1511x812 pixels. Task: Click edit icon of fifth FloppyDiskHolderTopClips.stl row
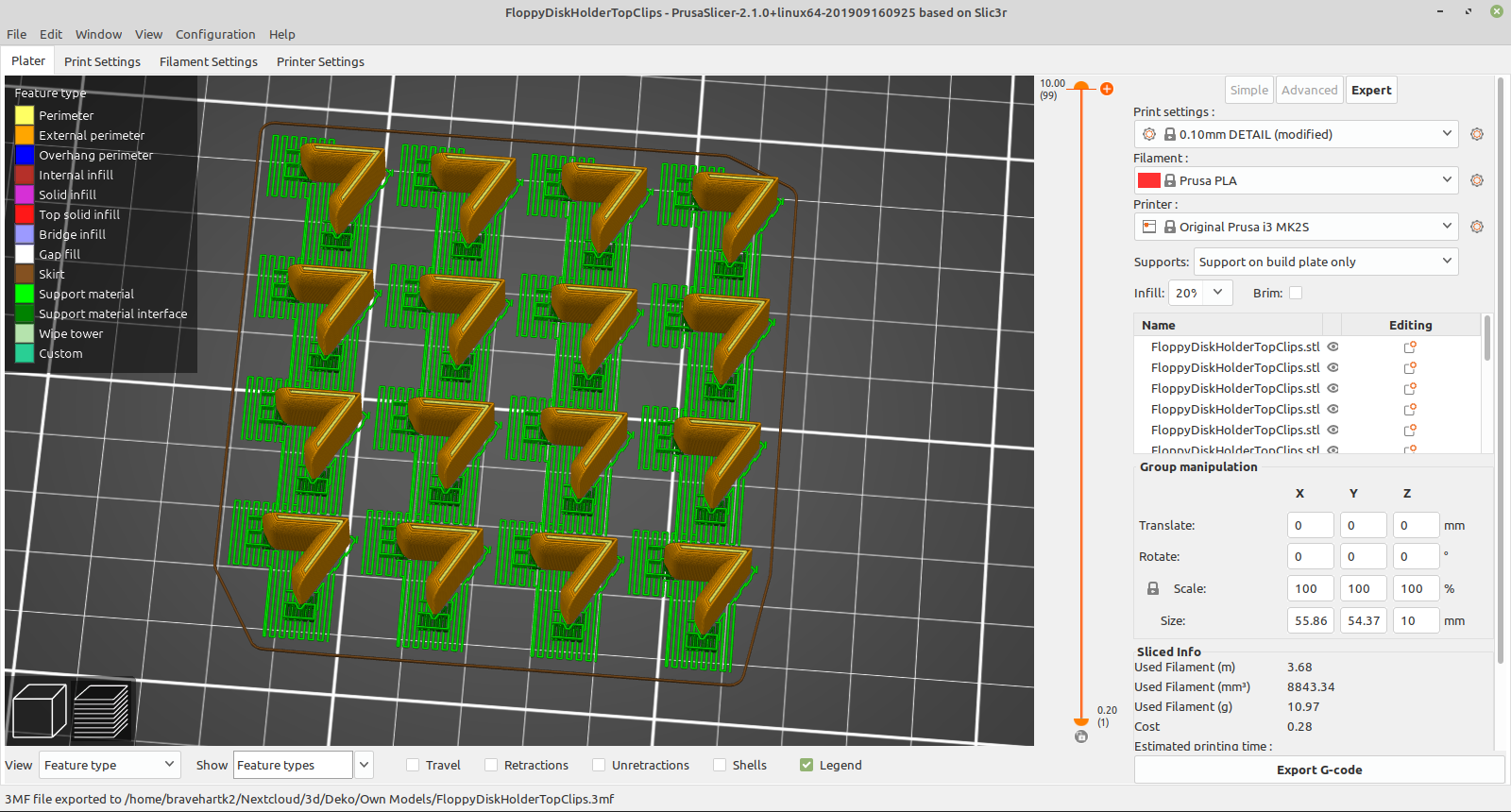tap(1410, 430)
